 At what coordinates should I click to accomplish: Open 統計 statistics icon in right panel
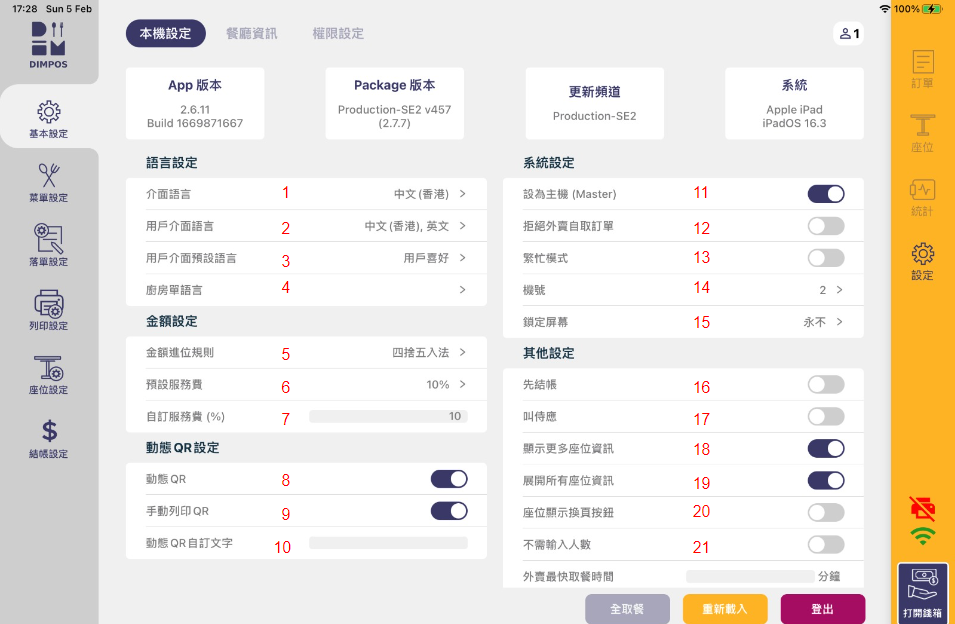coord(922,196)
